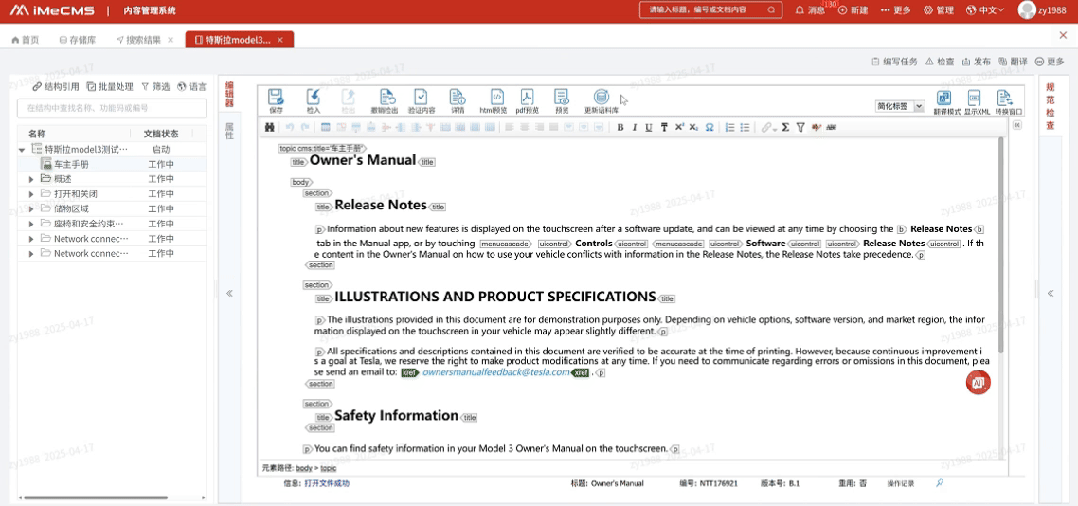Apply superscript formatting
Viewport: 1078px width, 506px height.
pyautogui.click(x=679, y=127)
